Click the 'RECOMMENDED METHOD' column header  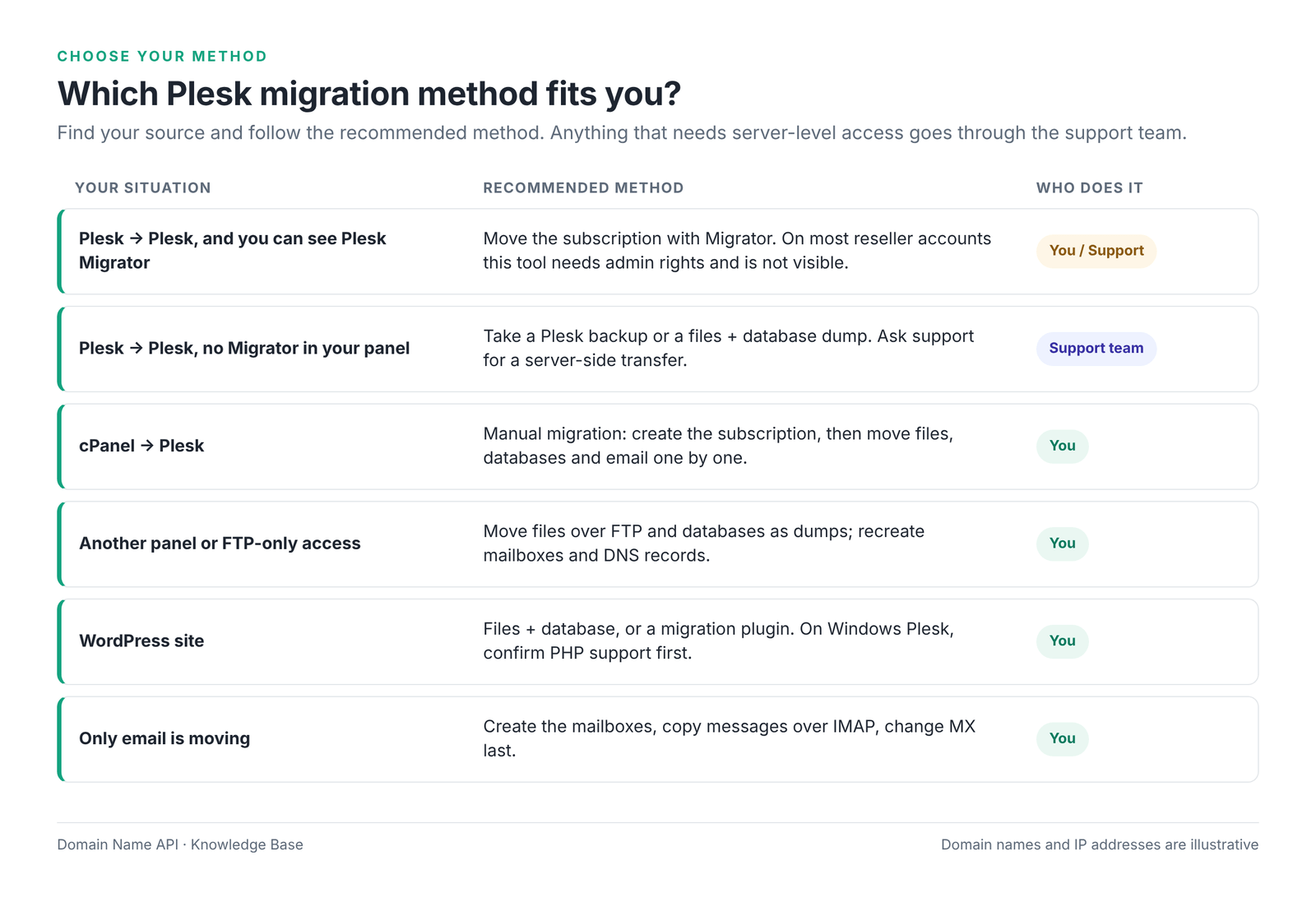[x=583, y=187]
